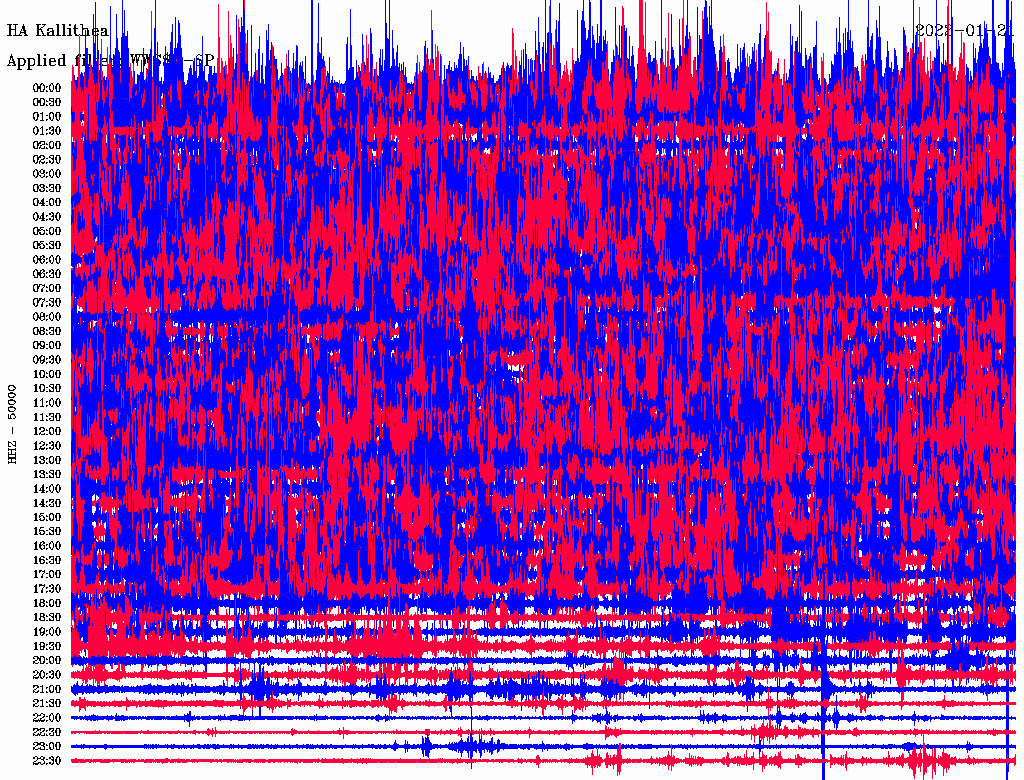Select the 13:00 time label
1024x780 pixels.
(47, 460)
